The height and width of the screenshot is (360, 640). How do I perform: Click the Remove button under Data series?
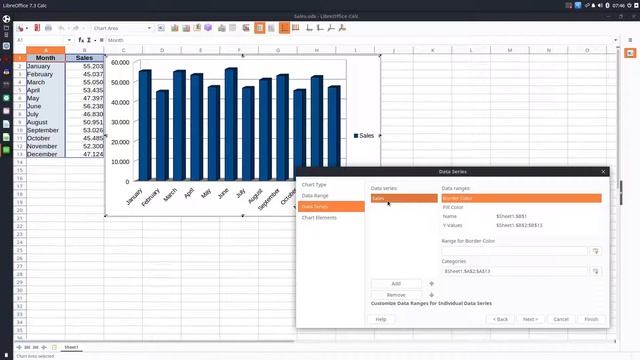(x=396, y=294)
